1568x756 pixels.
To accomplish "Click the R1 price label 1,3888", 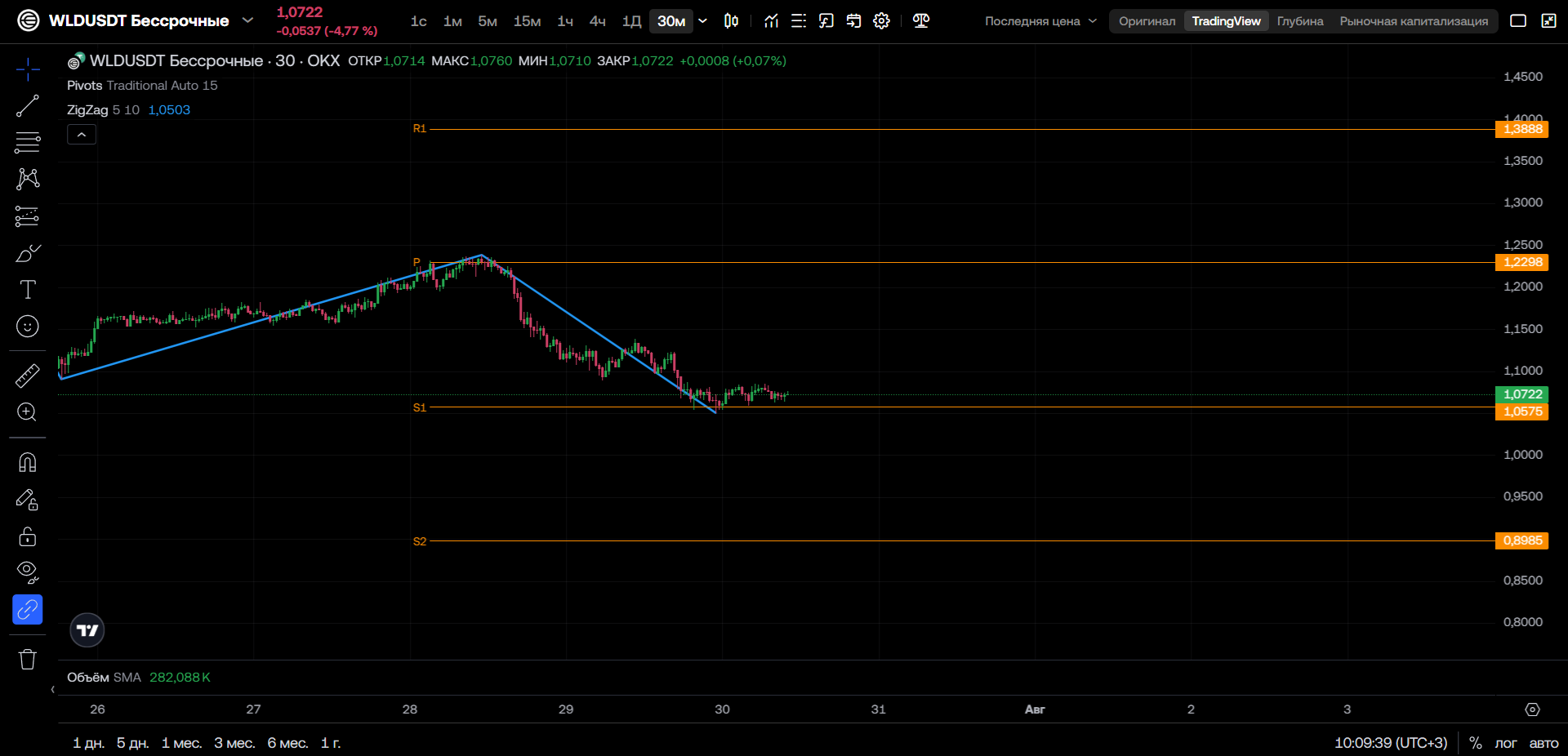I will point(1522,129).
